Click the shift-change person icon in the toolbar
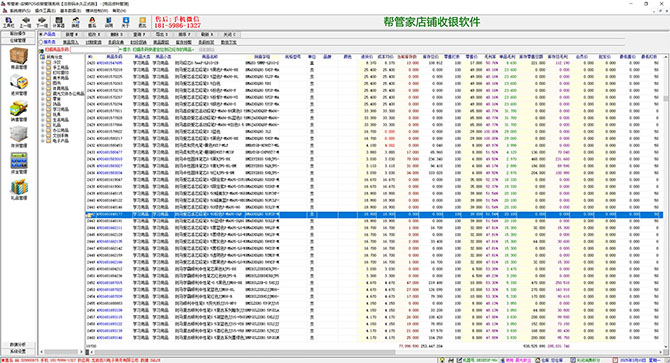Image resolution: width=670 pixels, height=363 pixels. tap(76, 22)
